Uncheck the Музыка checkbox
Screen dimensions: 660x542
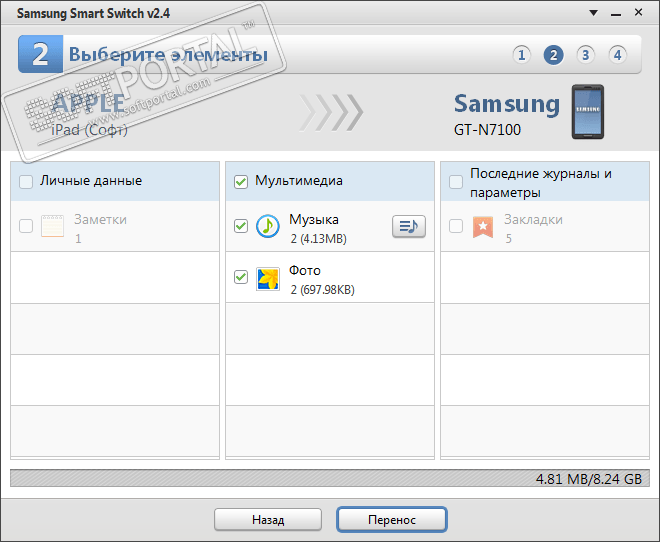tap(241, 226)
